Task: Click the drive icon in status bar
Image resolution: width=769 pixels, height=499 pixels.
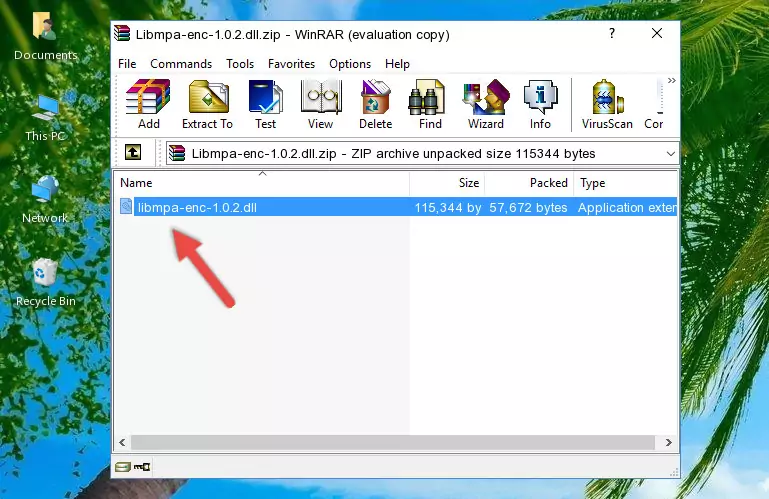Action: [x=123, y=467]
